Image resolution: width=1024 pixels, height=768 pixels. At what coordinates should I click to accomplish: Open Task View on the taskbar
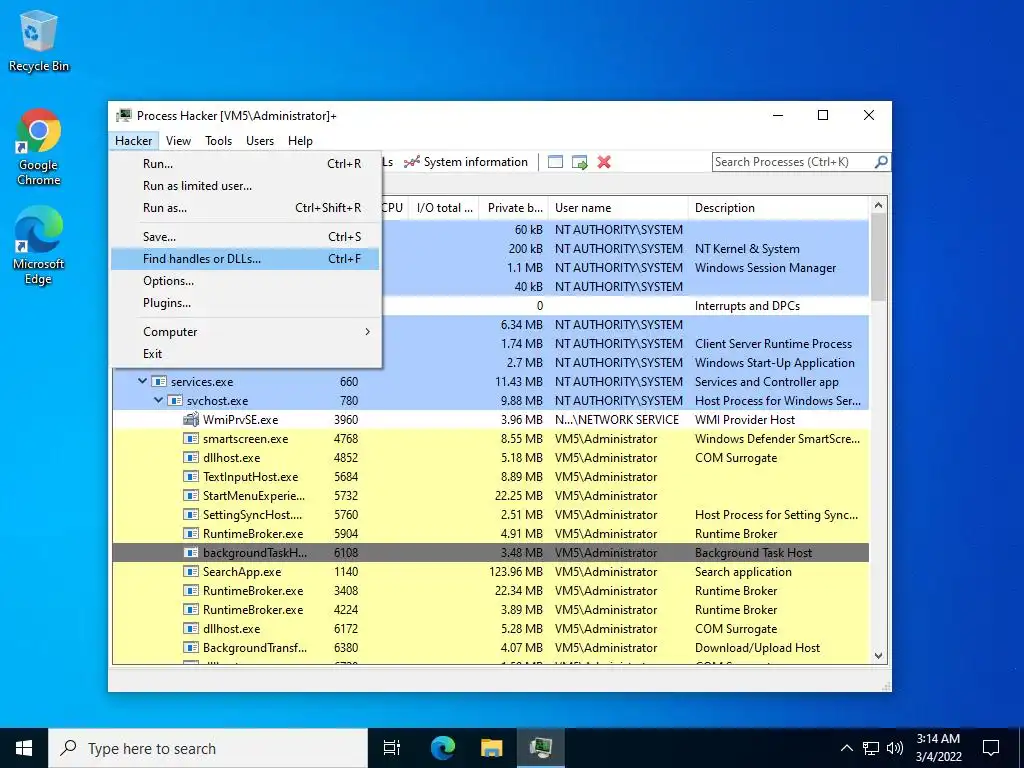click(x=391, y=748)
